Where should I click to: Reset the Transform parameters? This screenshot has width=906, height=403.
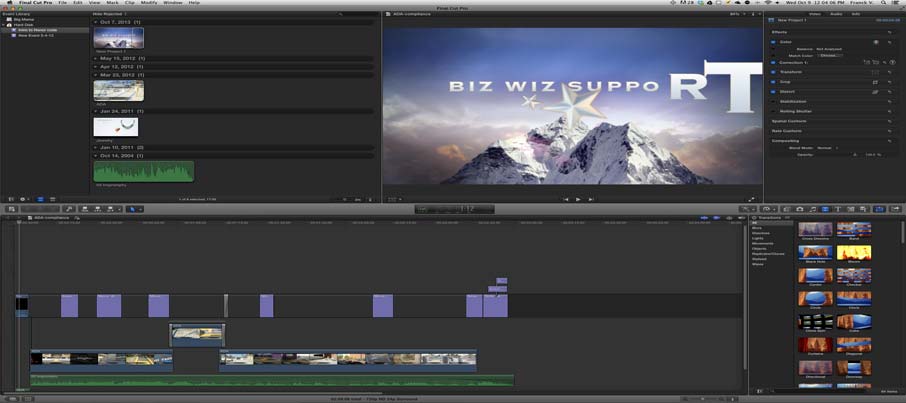tap(889, 72)
